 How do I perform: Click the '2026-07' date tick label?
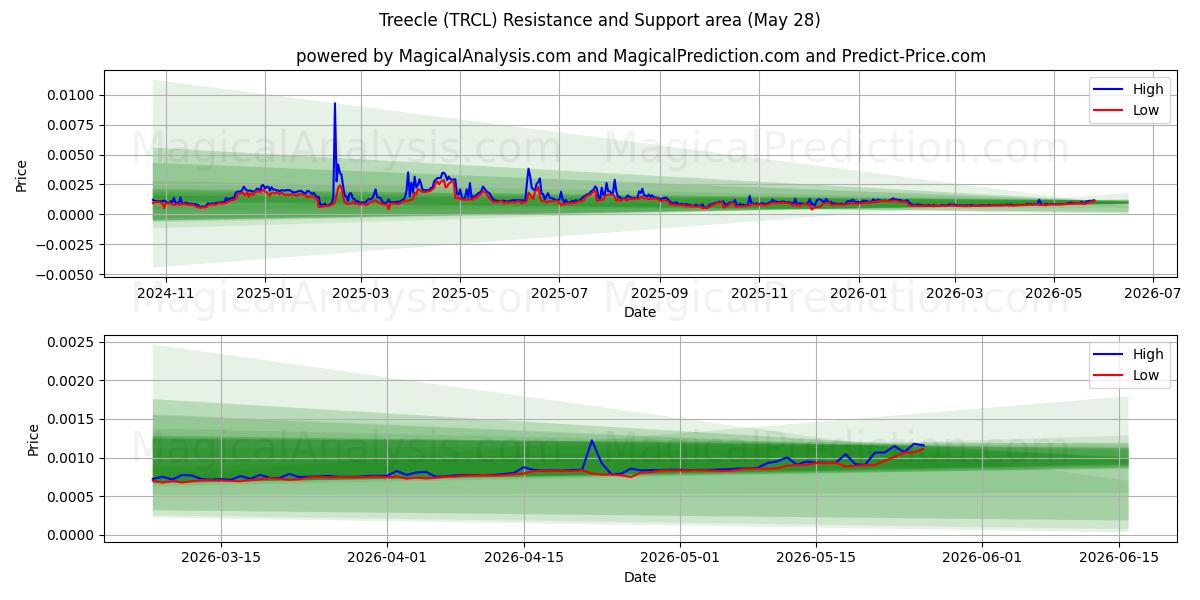1152,294
